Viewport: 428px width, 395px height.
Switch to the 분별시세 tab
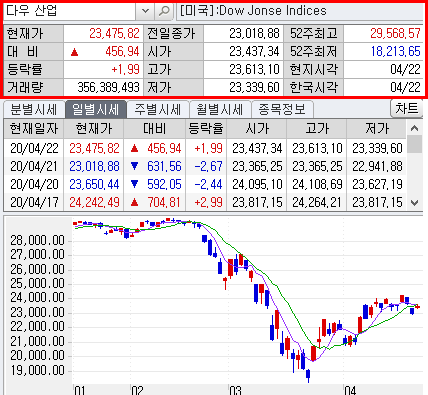(34, 110)
